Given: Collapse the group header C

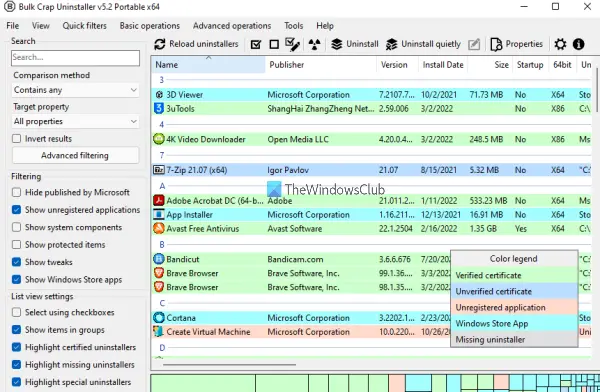Looking at the screenshot, I should (x=162, y=303).
